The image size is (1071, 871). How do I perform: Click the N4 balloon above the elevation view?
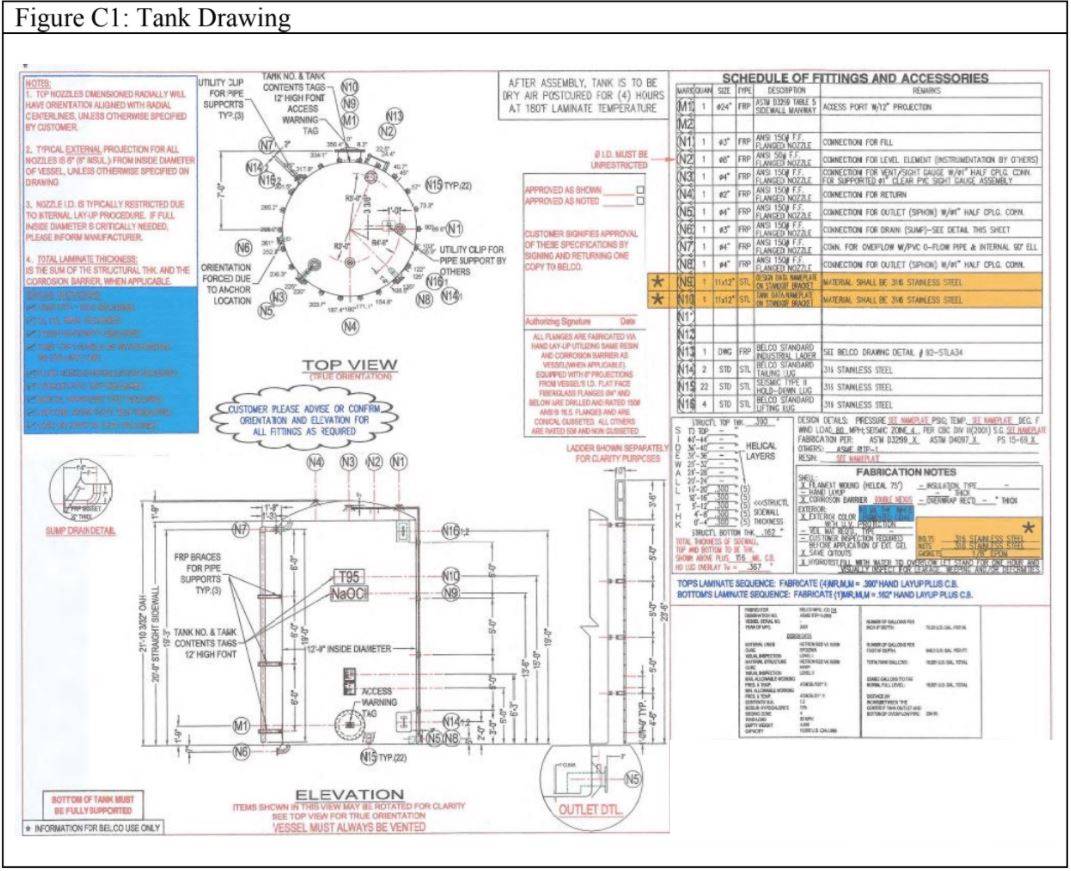315,462
